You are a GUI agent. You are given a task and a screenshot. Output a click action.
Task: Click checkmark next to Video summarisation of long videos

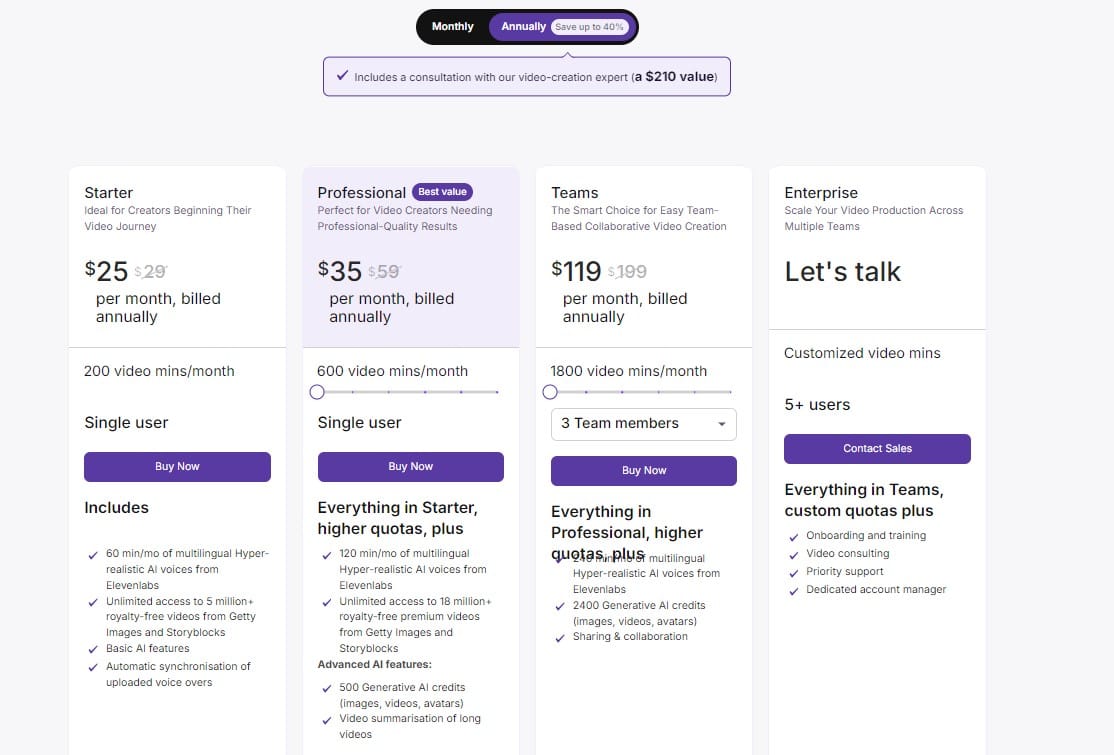pos(326,718)
